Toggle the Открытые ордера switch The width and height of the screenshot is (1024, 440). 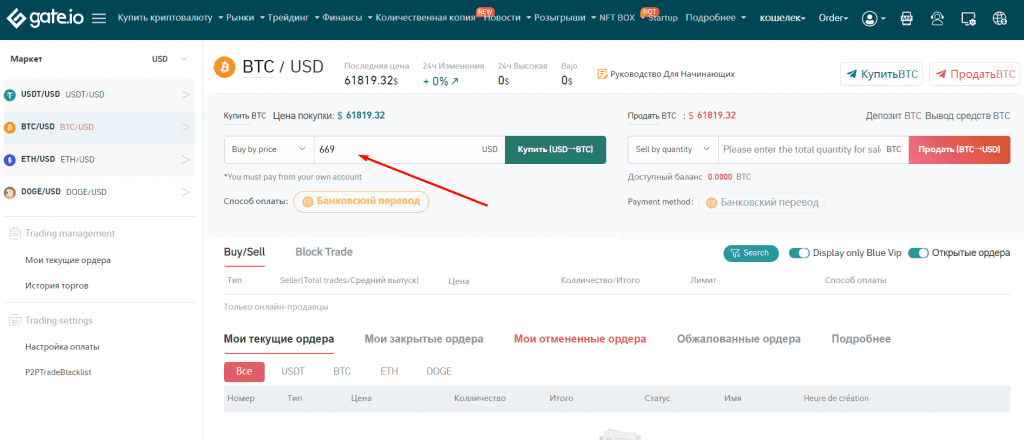tap(918, 253)
